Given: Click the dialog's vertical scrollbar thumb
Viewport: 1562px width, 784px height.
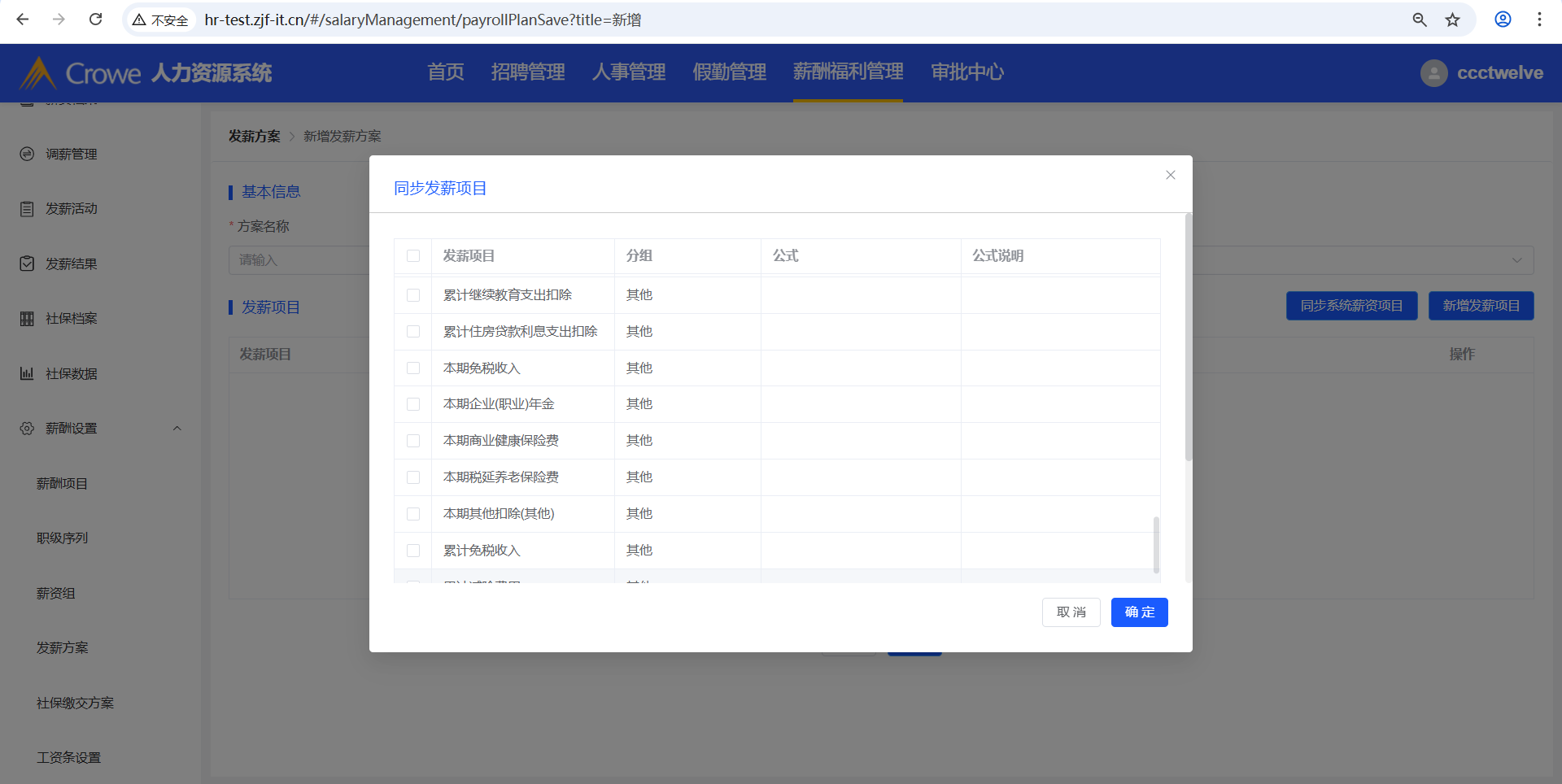Looking at the screenshot, I should 1189,338.
